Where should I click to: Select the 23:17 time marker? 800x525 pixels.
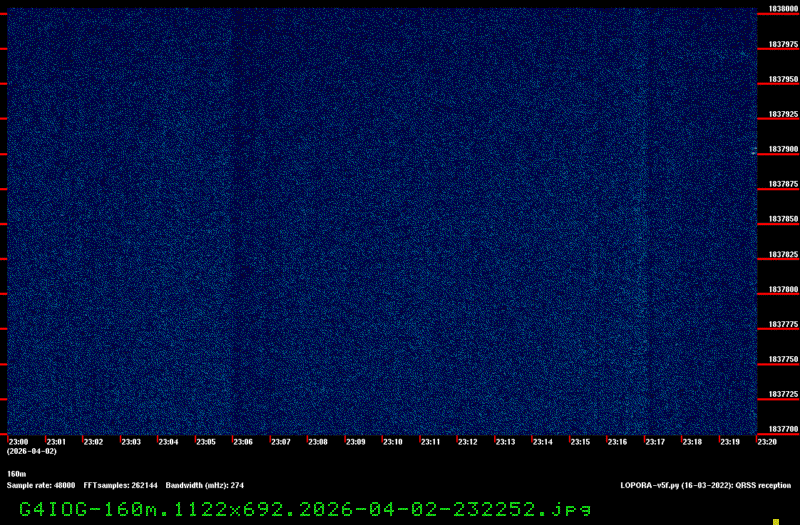click(655, 442)
